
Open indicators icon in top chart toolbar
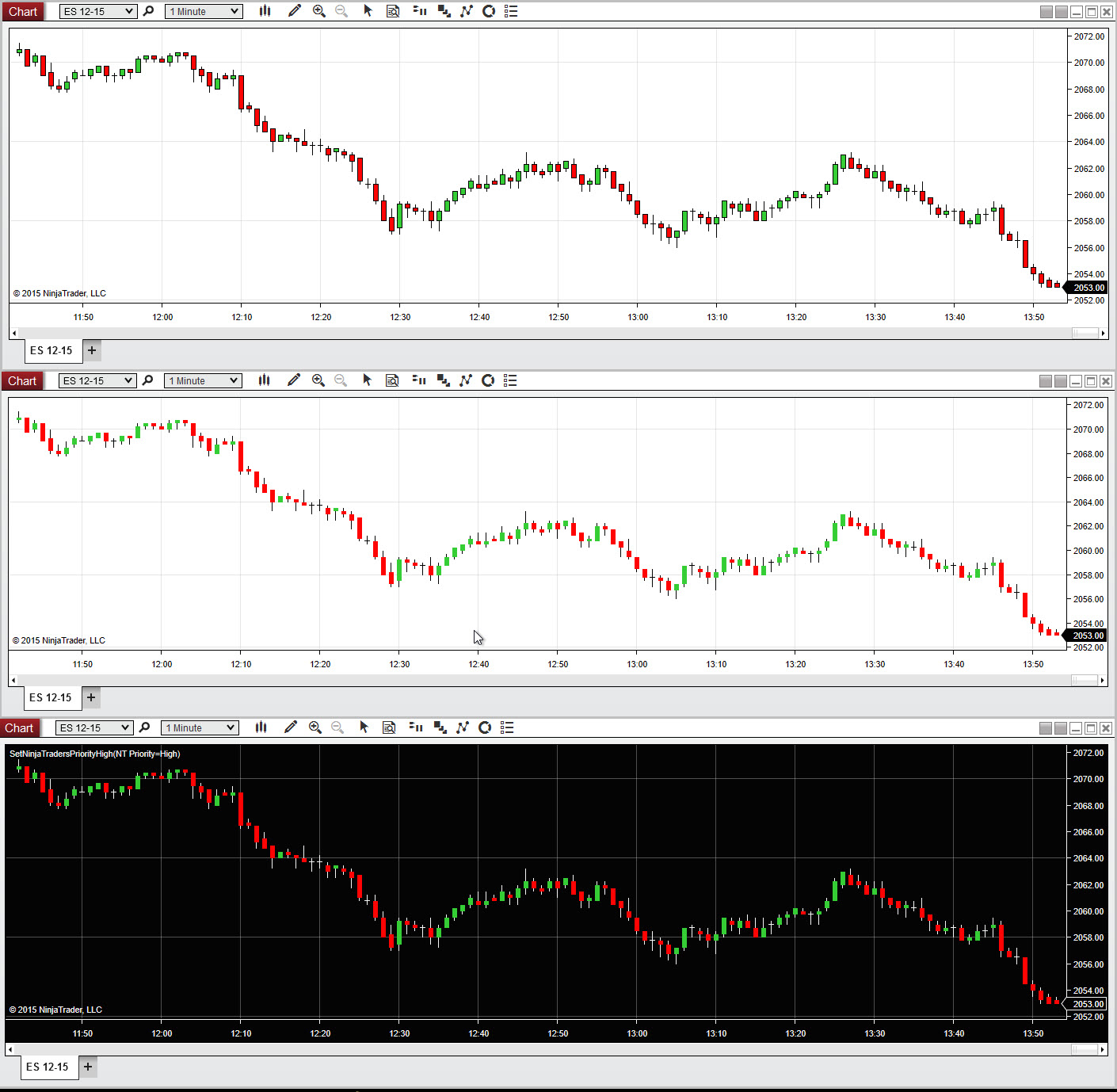(467, 11)
